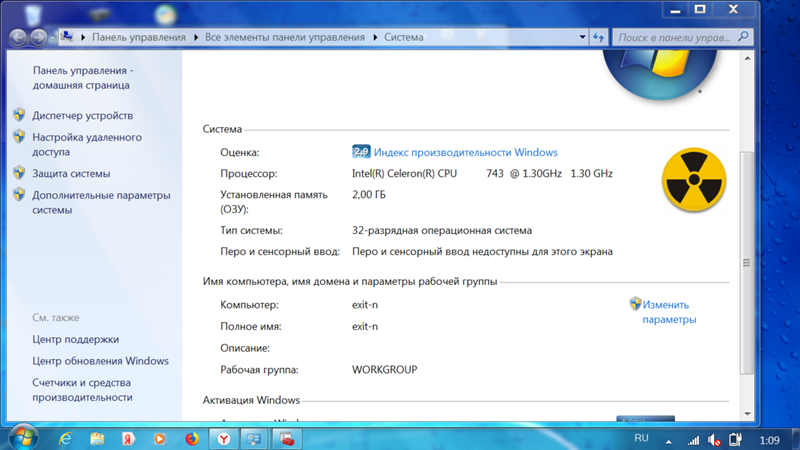
Task: Select Все элементы панели управления breadcrumb
Action: [286, 37]
